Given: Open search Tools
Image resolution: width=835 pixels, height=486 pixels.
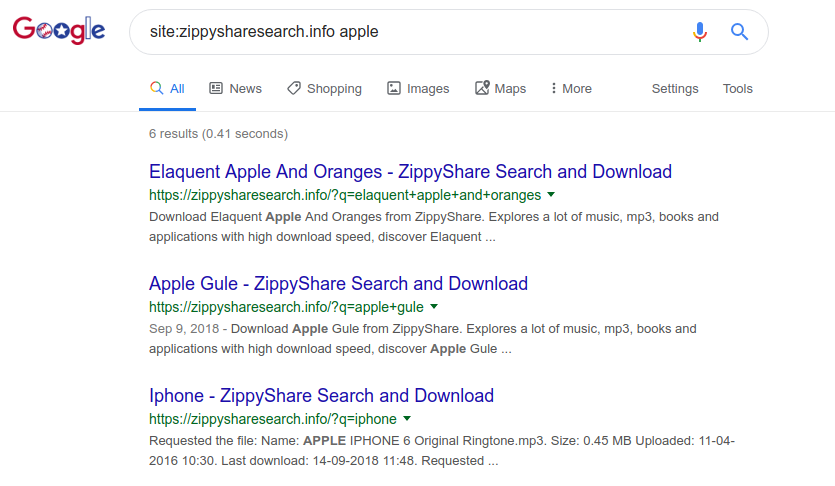Looking at the screenshot, I should coord(738,88).
